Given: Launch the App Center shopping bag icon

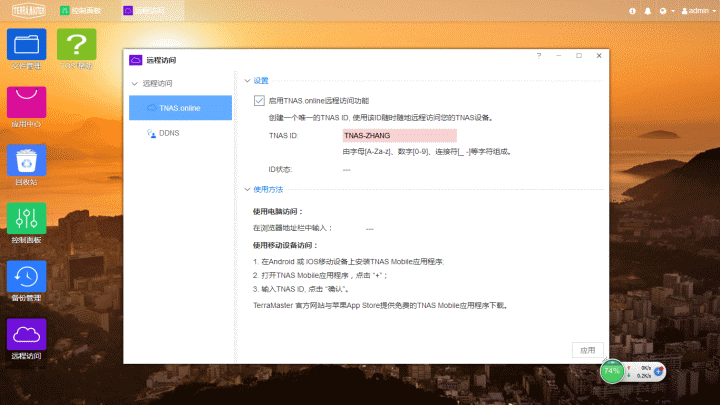Looking at the screenshot, I should pos(27,102).
